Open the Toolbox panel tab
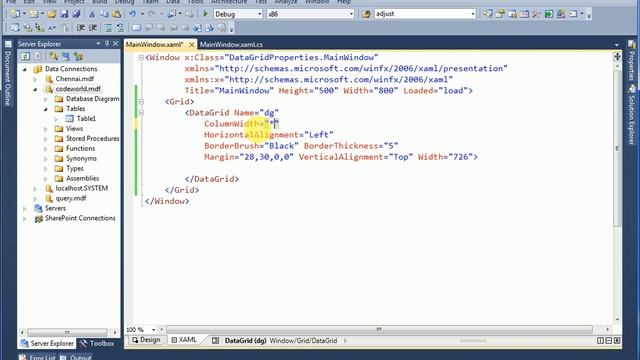 [x=98, y=344]
